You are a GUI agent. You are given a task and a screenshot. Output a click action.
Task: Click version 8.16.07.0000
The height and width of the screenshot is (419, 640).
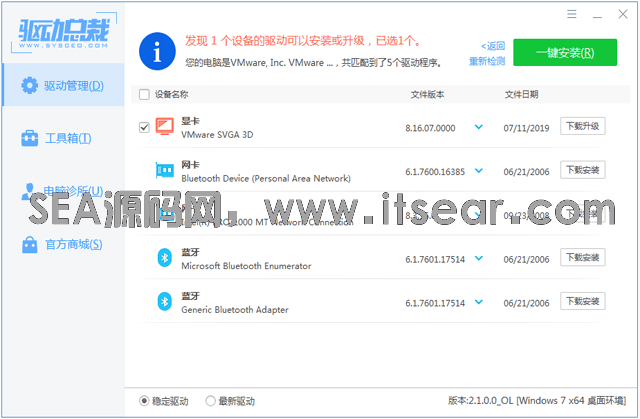pyautogui.click(x=430, y=128)
